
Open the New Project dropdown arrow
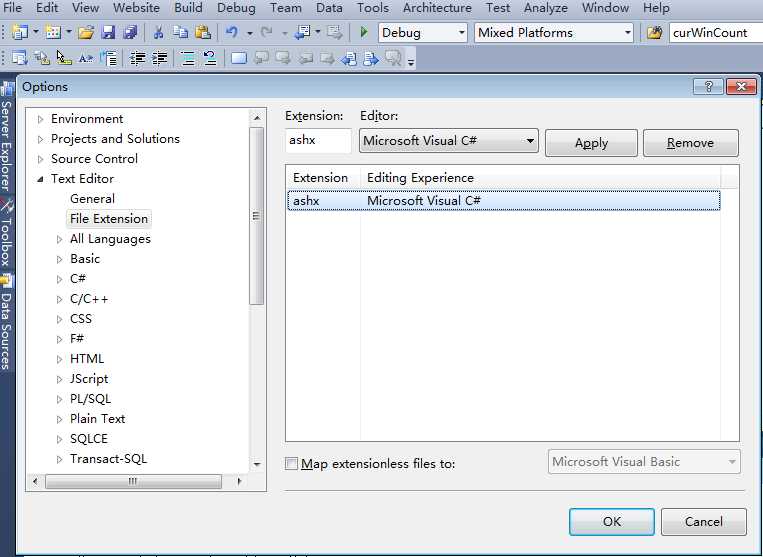(36, 33)
